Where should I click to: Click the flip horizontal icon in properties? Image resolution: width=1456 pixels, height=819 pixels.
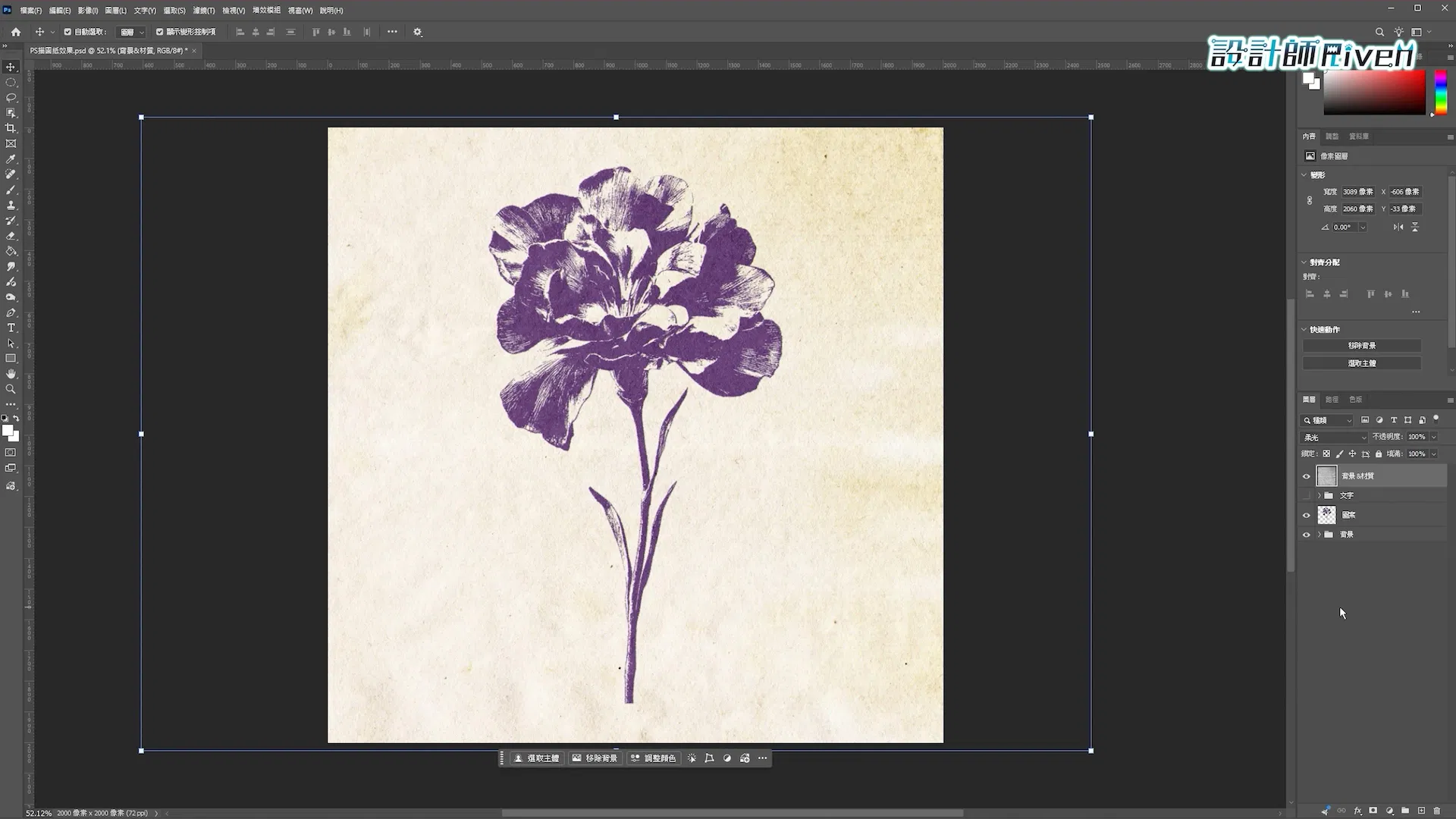(1398, 227)
